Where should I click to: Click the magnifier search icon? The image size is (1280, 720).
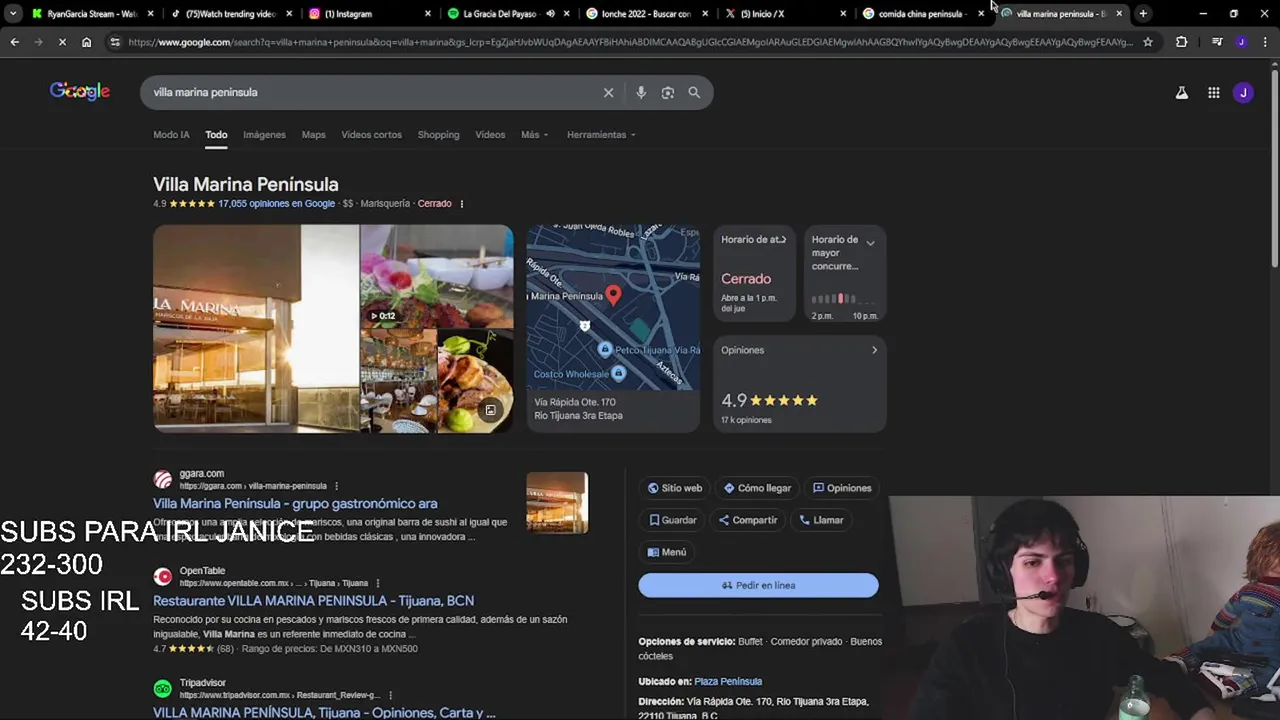(x=694, y=92)
